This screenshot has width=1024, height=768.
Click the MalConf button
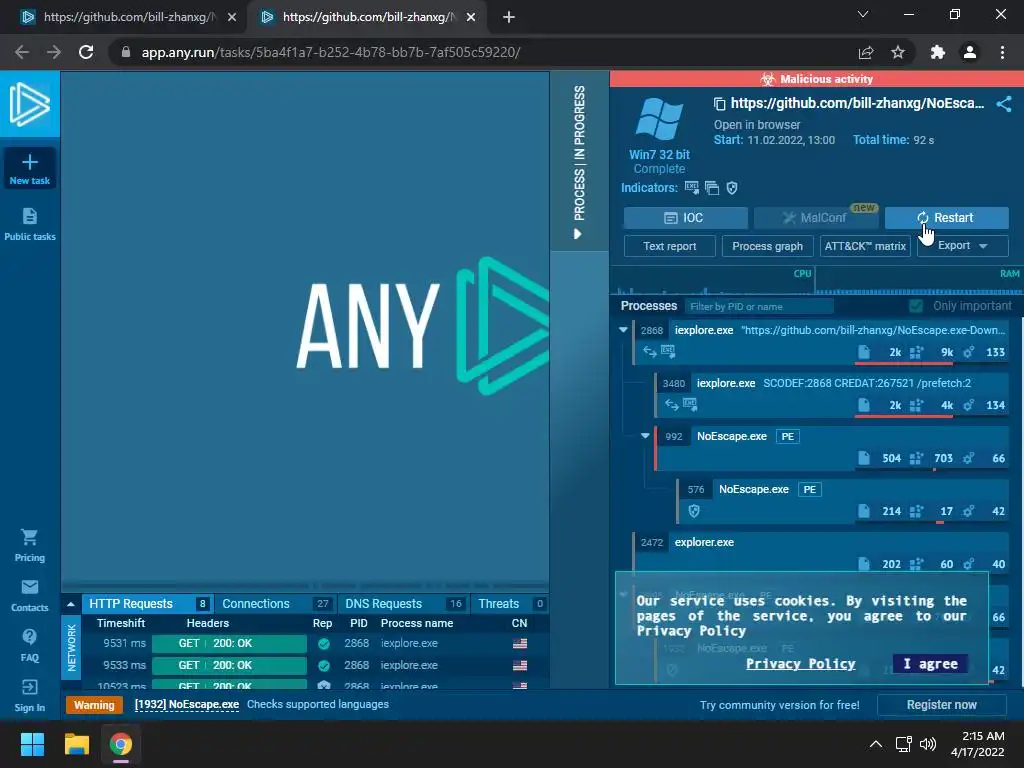[816, 217]
